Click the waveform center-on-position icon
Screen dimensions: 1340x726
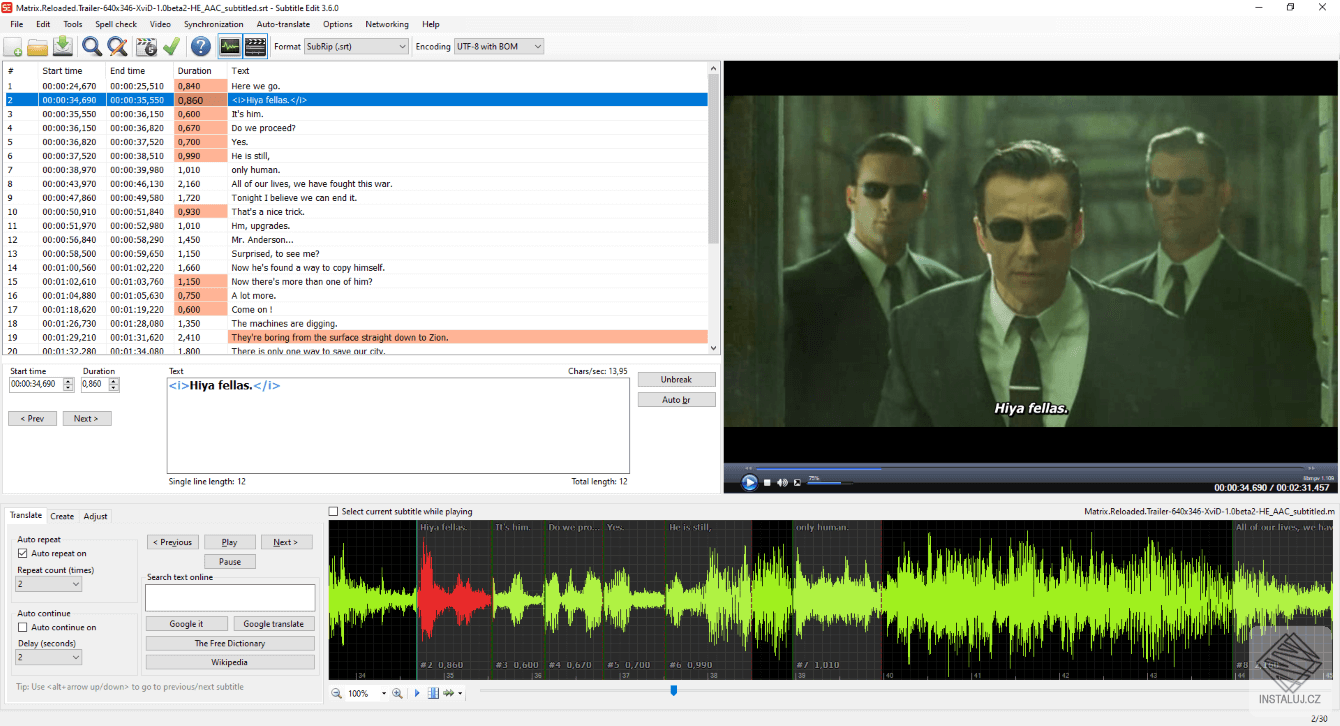coord(433,693)
